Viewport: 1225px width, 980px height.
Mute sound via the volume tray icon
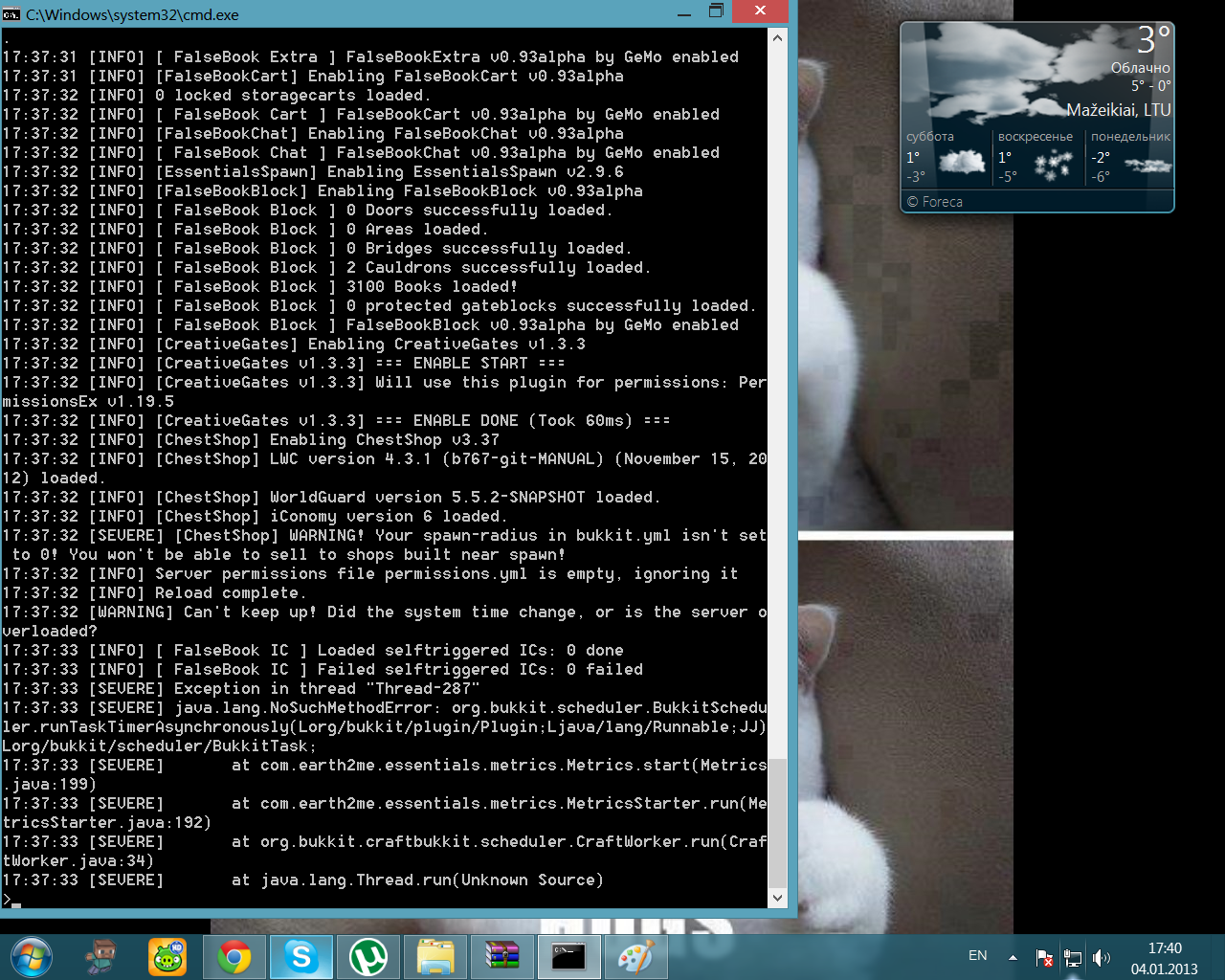click(x=1102, y=957)
